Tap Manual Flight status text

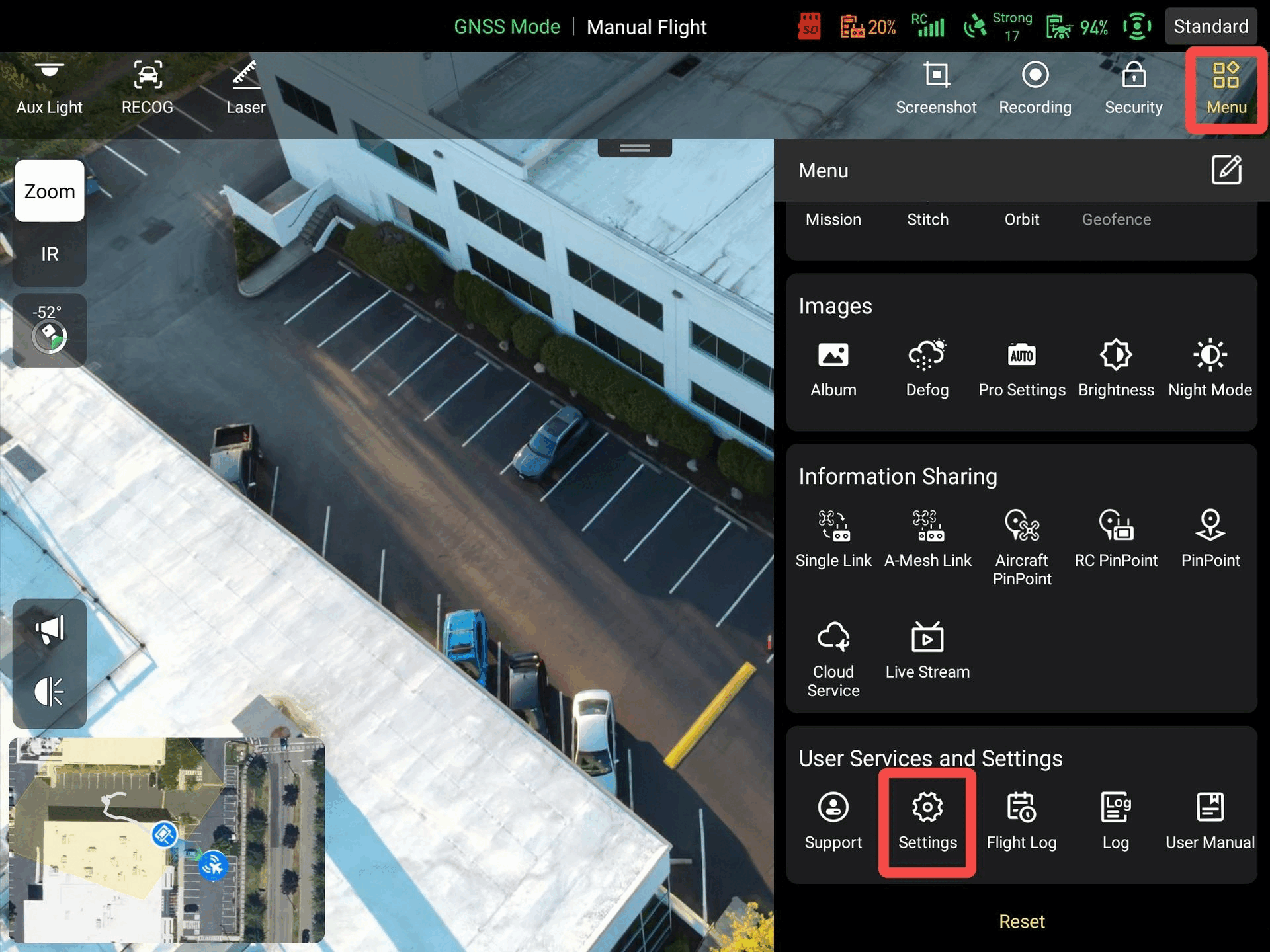(x=647, y=27)
